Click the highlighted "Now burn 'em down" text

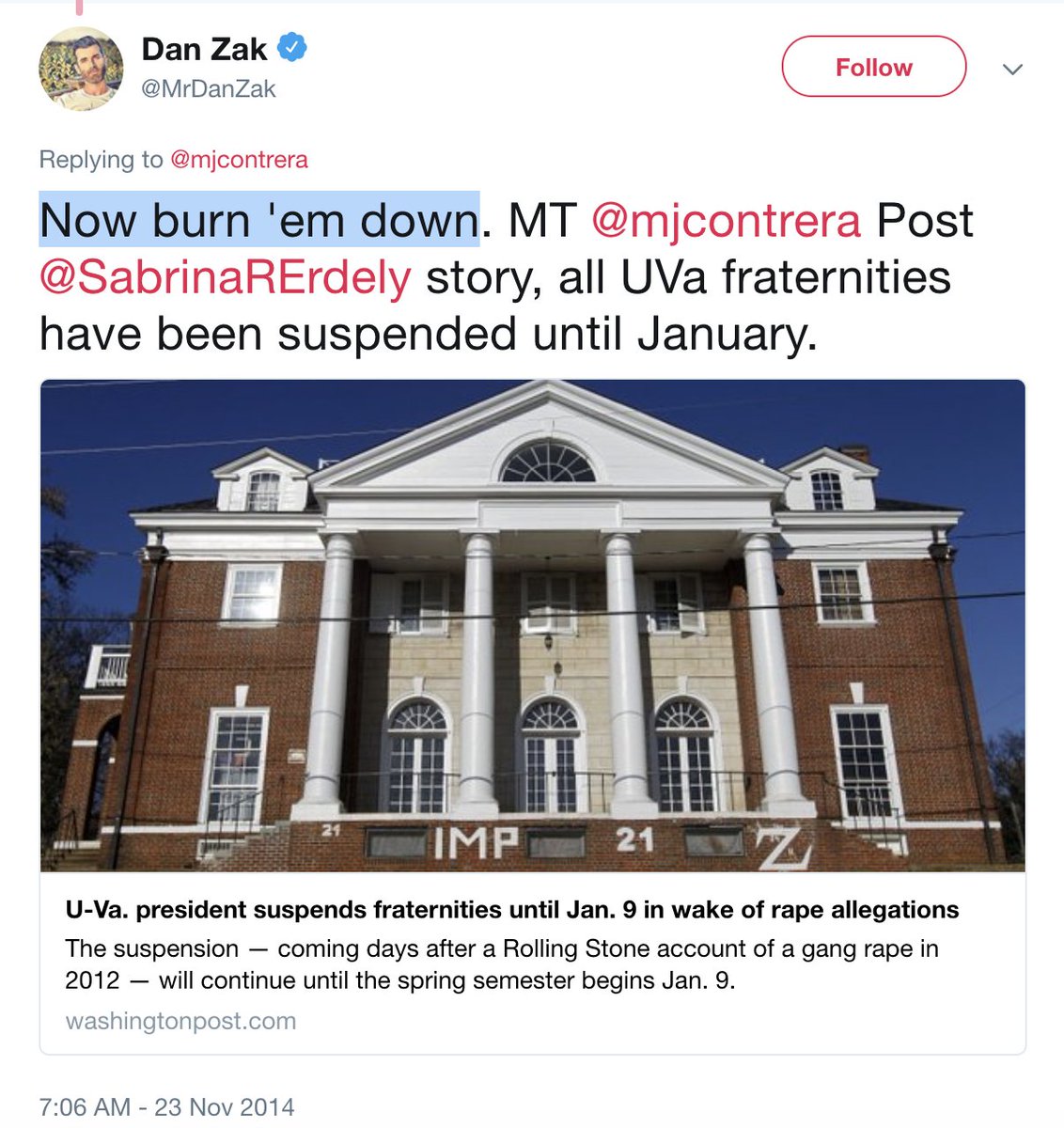point(259,221)
